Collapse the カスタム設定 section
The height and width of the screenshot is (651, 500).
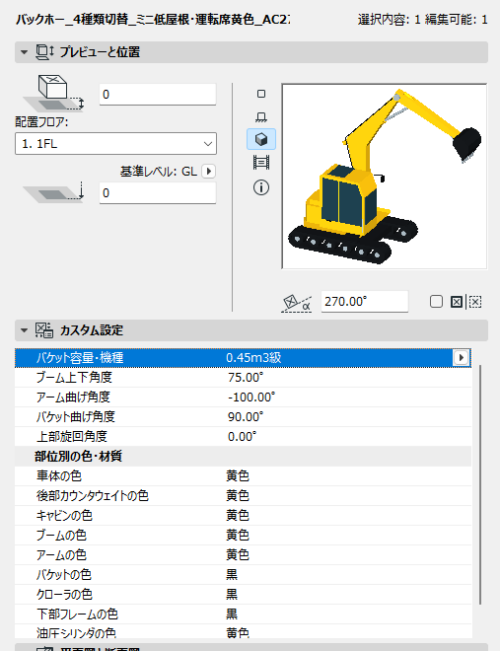tap(24, 330)
